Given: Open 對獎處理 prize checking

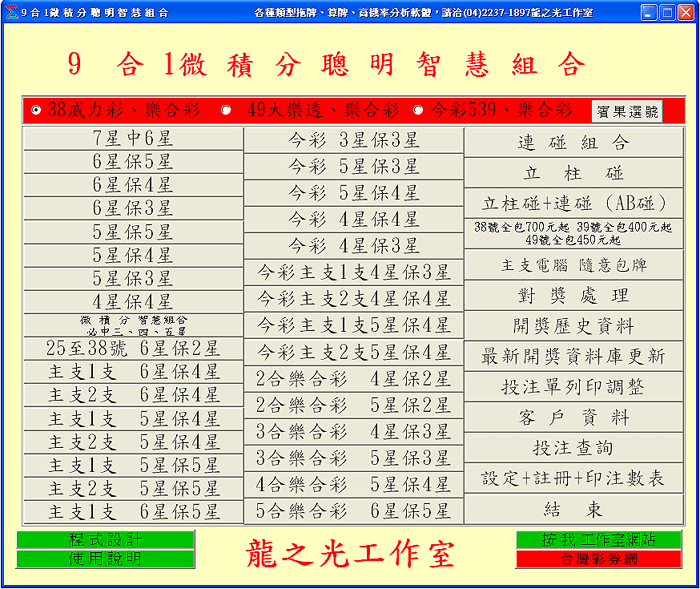Looking at the screenshot, I should click(574, 296).
